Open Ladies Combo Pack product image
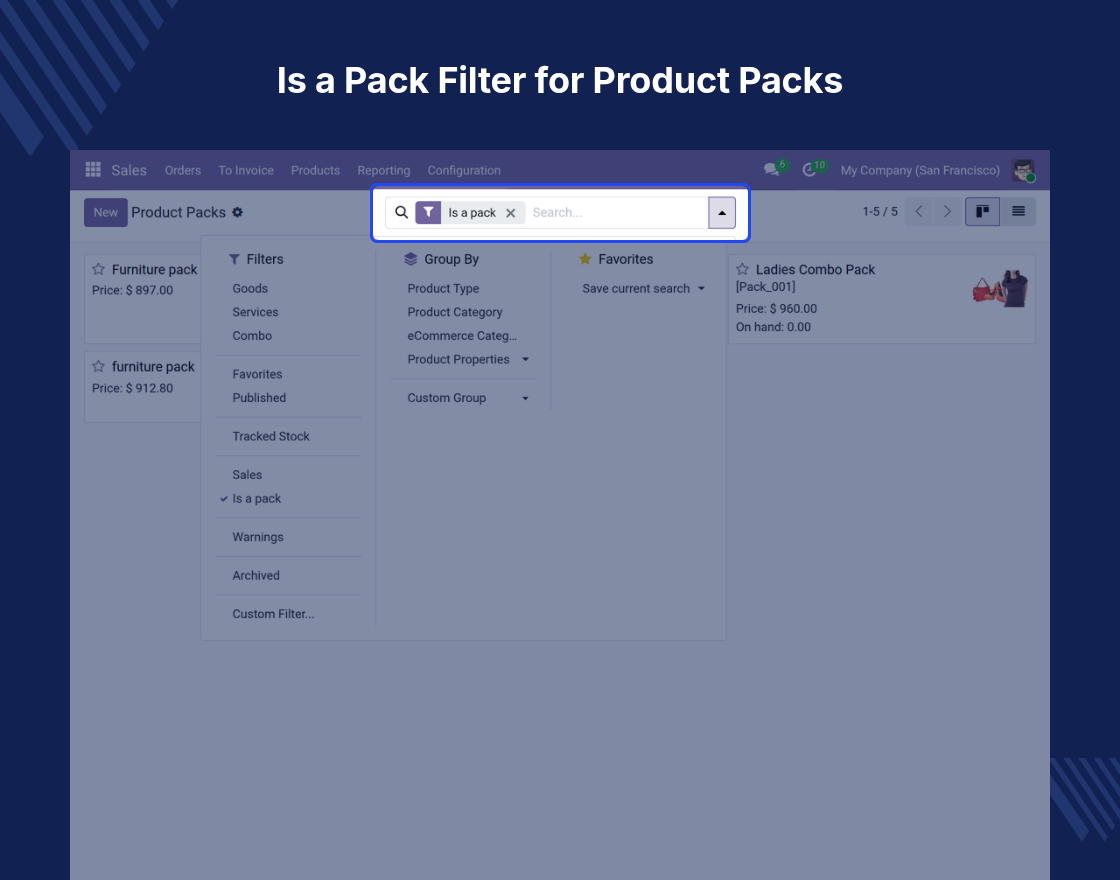This screenshot has width=1120, height=880. tap(1000, 289)
